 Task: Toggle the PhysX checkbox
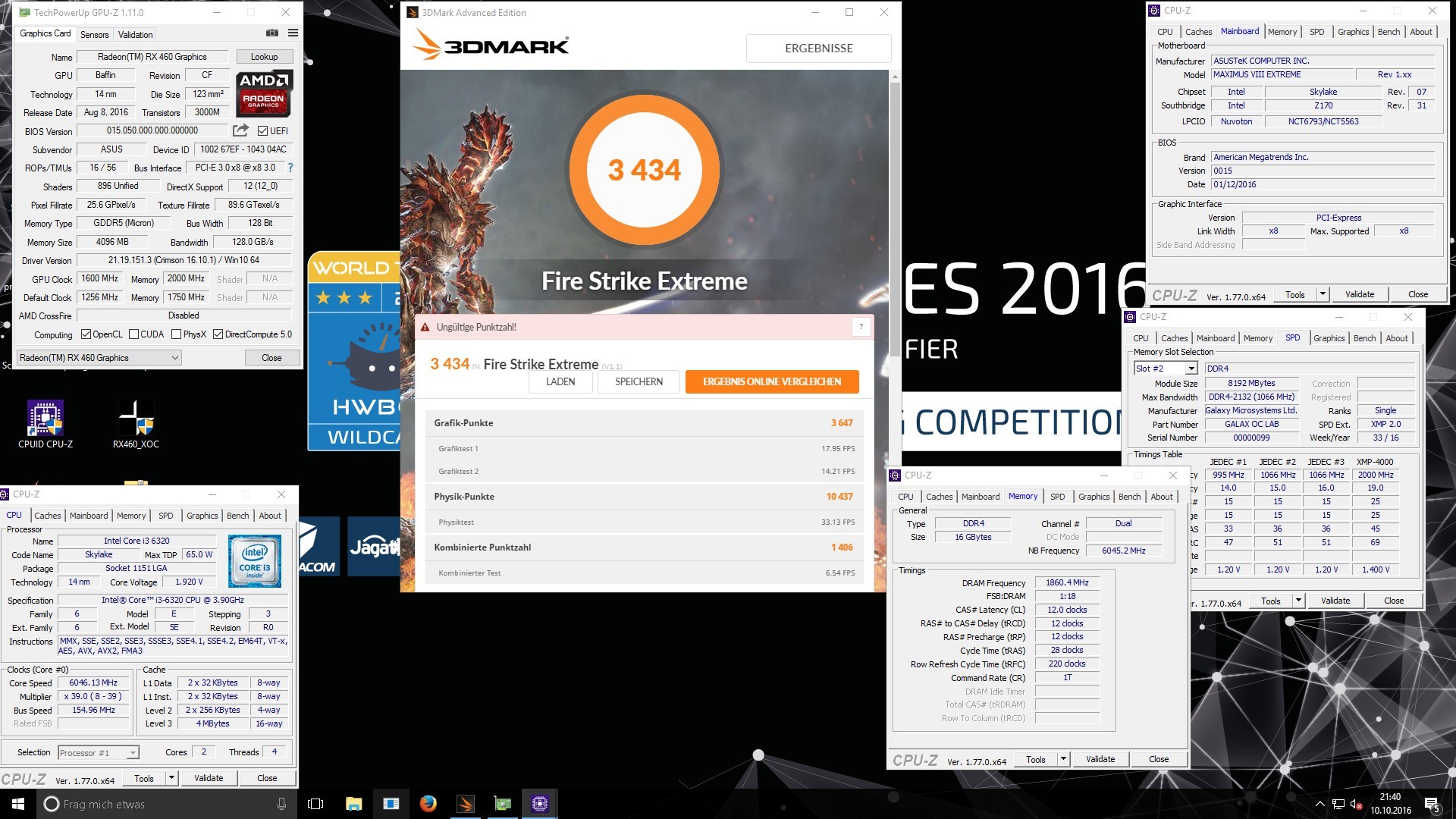click(x=176, y=334)
